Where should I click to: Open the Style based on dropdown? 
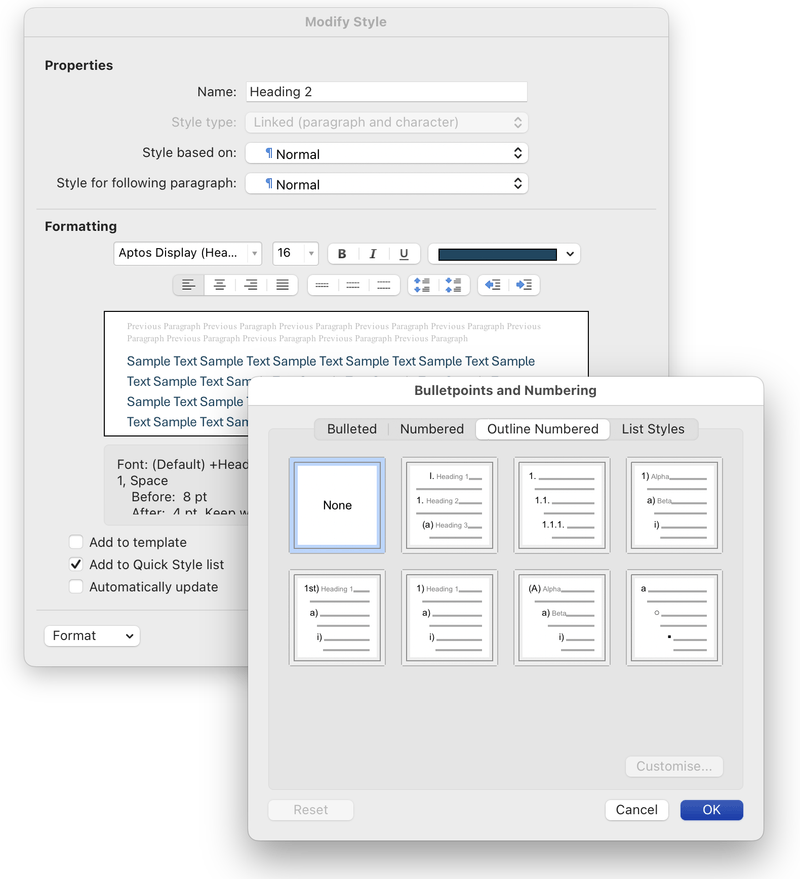click(x=386, y=153)
